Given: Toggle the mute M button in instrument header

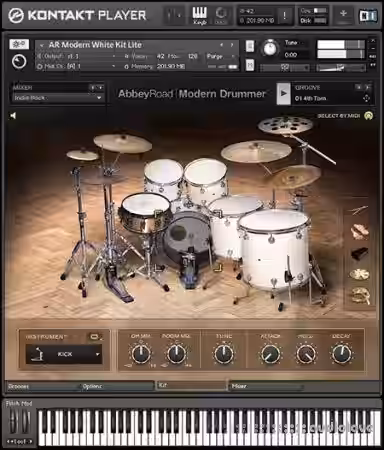Looking at the screenshot, I should tap(250, 65).
